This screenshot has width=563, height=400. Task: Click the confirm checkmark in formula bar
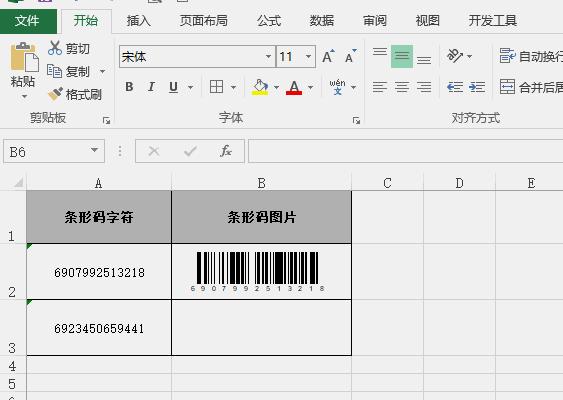pos(190,151)
